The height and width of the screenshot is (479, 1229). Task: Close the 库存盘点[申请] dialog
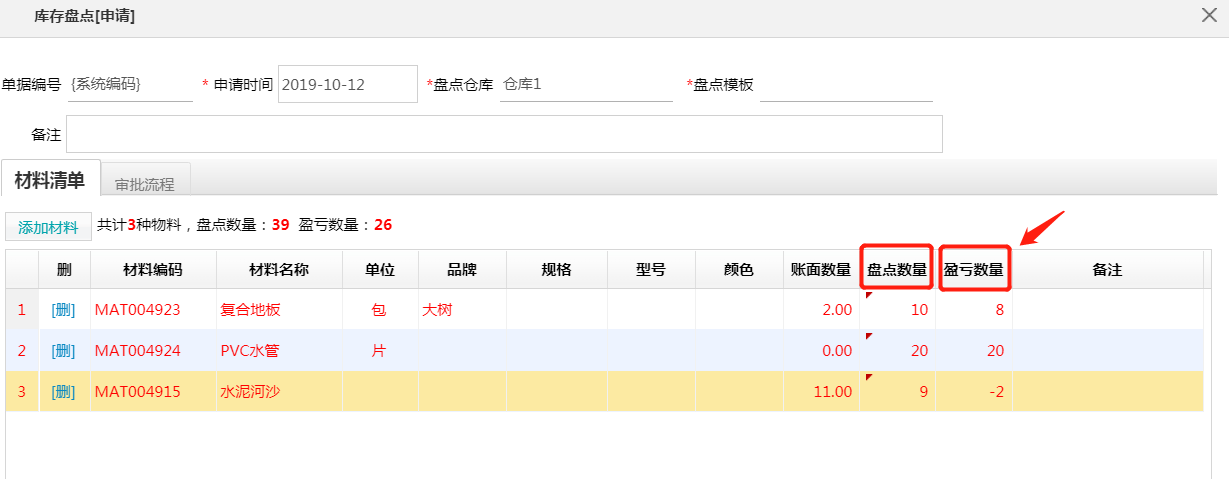pyautogui.click(x=1208, y=14)
